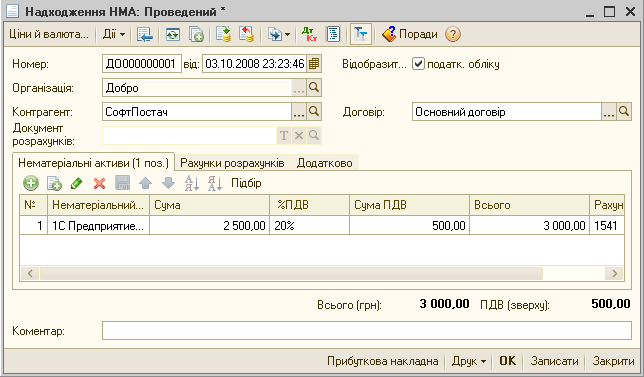Click the Прибуткова накладна button
The image size is (644, 377).
point(382,361)
